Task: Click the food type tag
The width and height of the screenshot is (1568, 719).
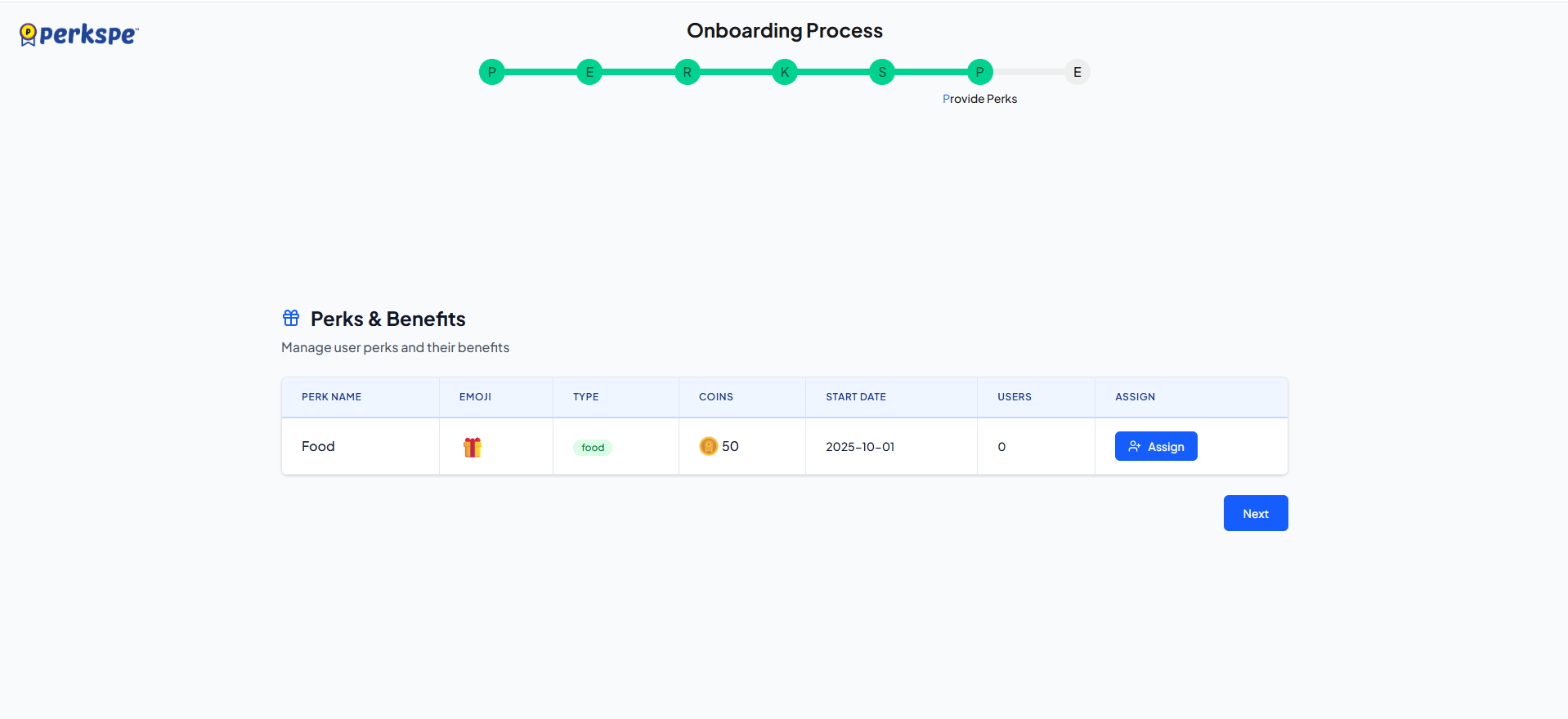Action: tap(593, 448)
